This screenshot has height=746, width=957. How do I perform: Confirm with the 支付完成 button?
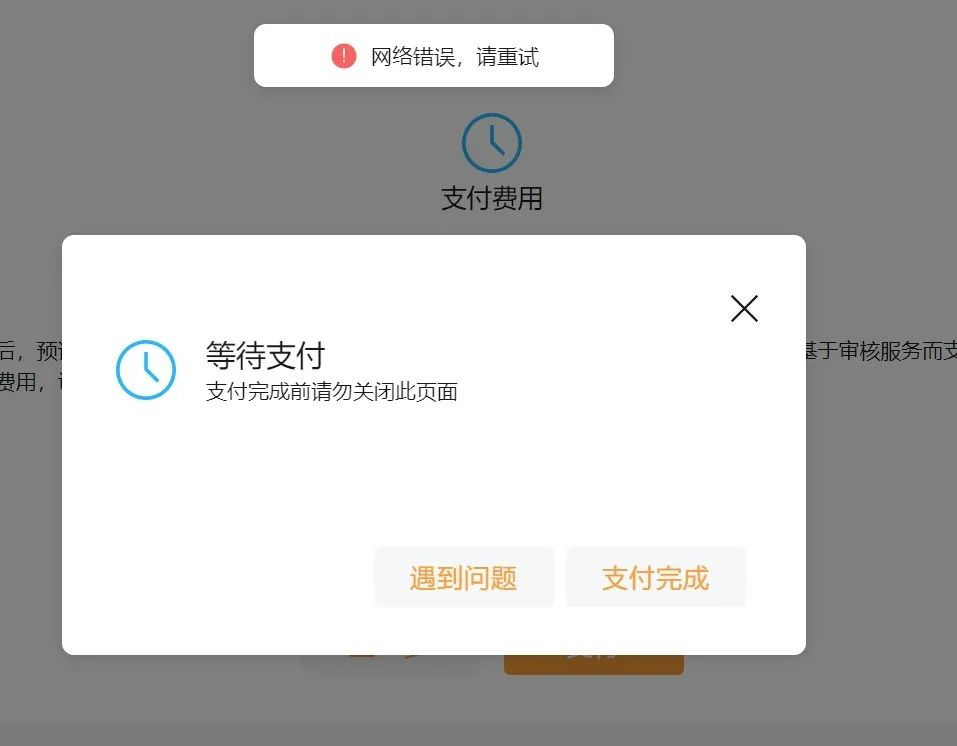(x=656, y=578)
